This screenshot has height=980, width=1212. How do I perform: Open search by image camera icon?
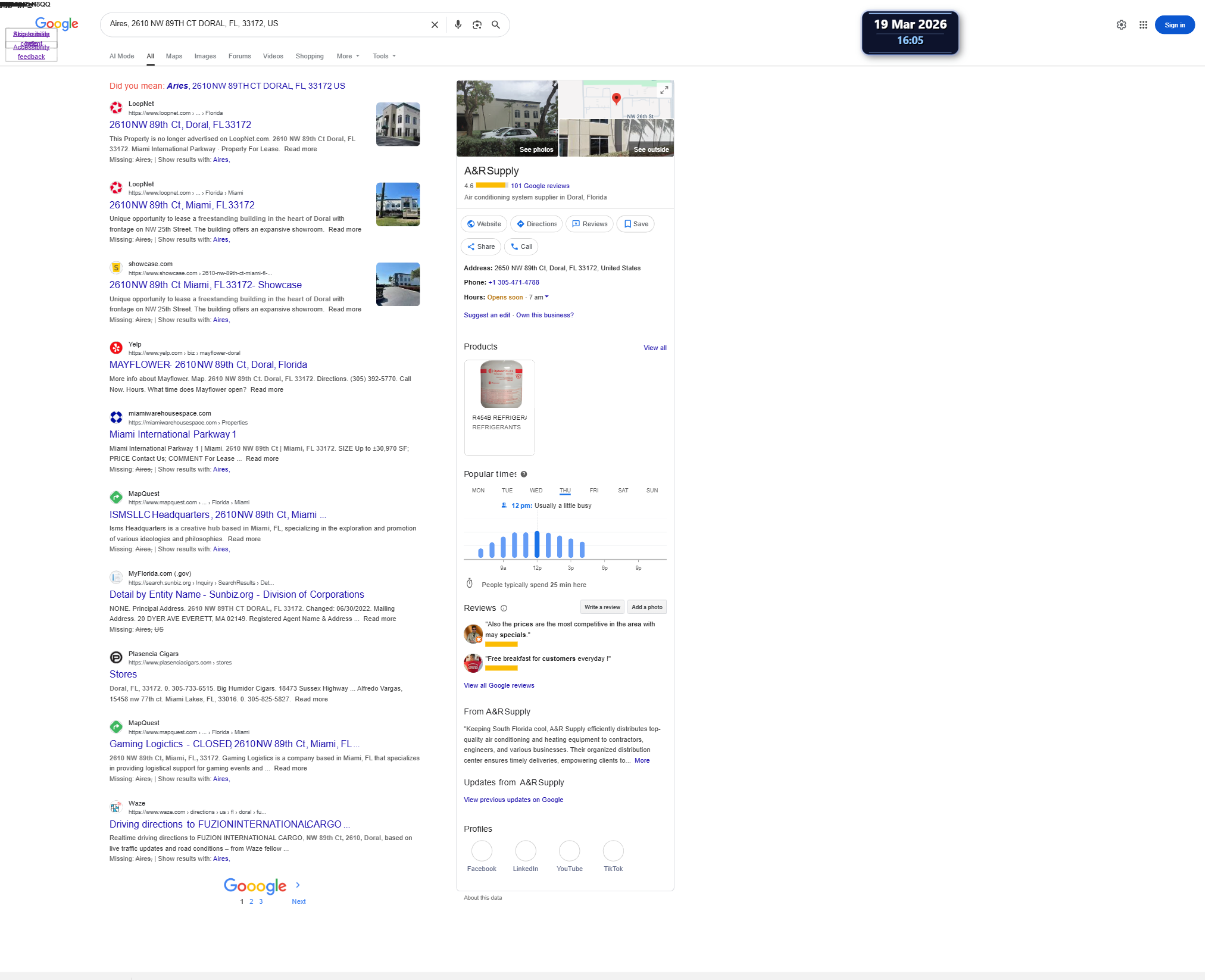477,24
